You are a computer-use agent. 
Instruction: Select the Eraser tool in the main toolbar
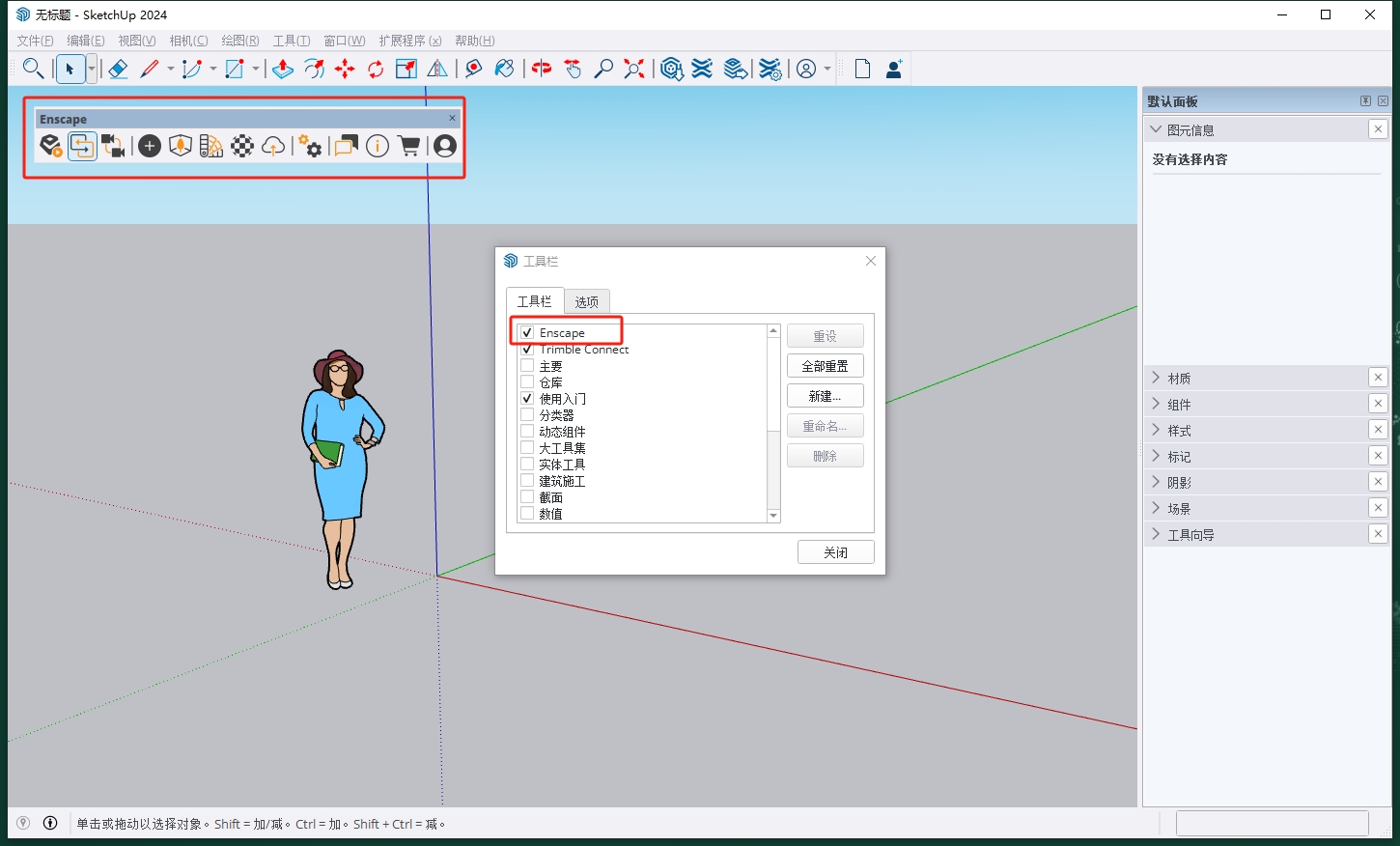pyautogui.click(x=118, y=69)
